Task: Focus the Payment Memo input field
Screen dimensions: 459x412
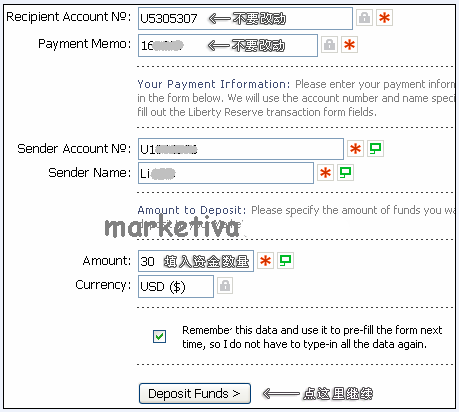Action: (228, 45)
